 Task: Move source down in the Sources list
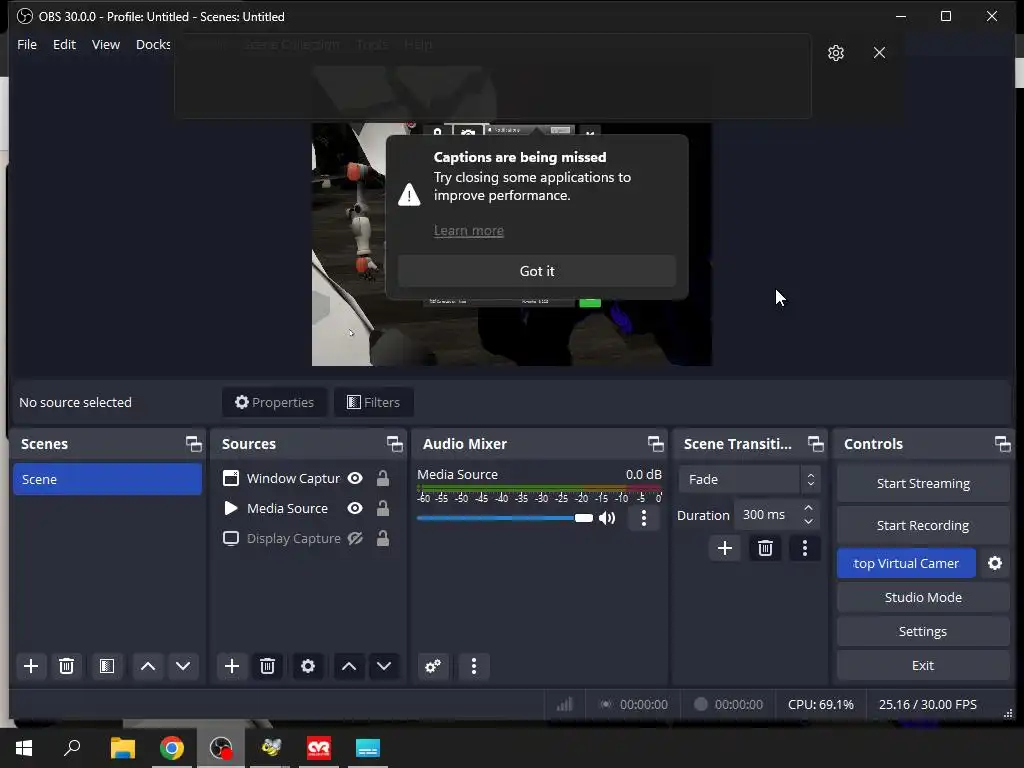384,666
